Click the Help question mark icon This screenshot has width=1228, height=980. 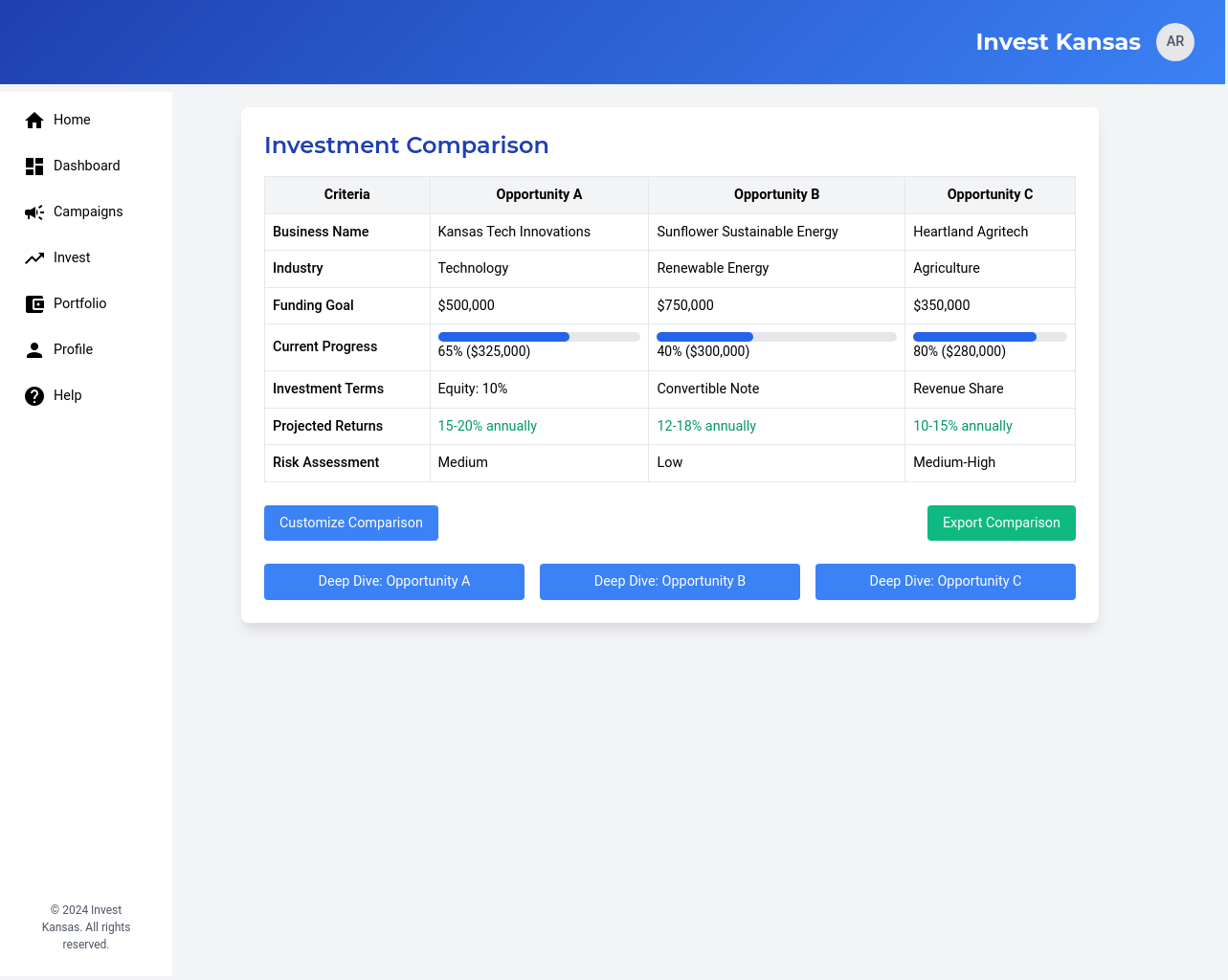pos(34,395)
